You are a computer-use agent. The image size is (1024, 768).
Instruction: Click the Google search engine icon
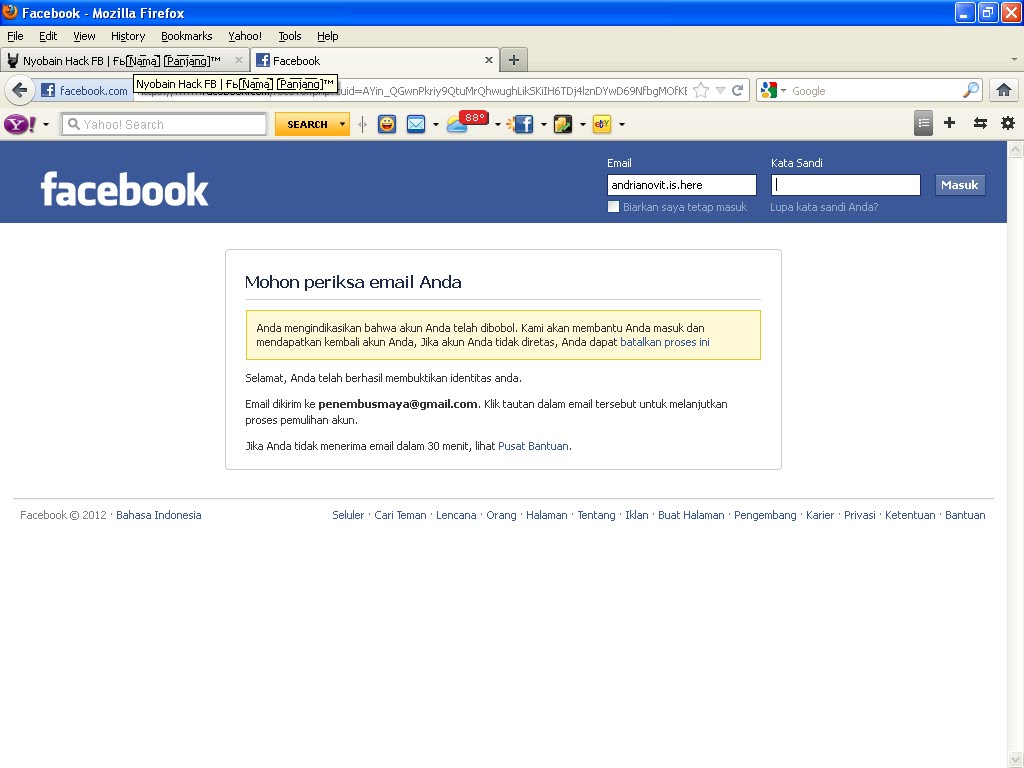769,90
